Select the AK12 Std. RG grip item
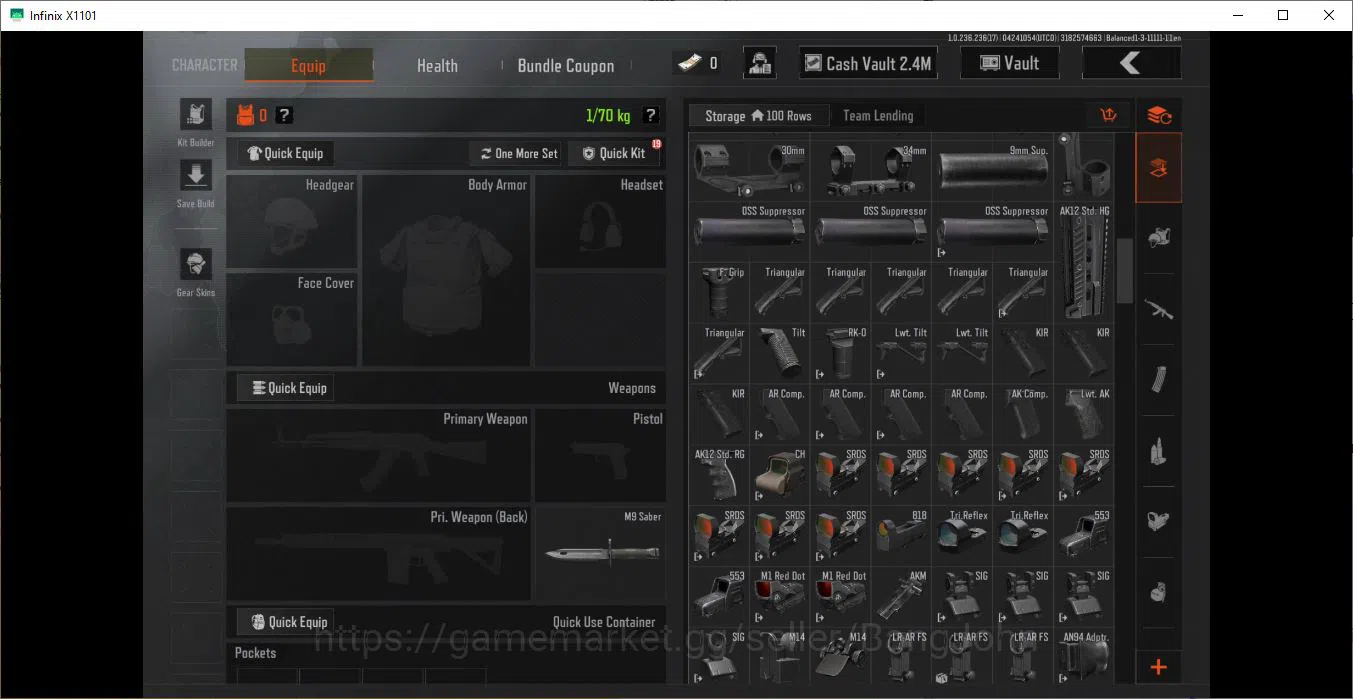 pos(719,476)
